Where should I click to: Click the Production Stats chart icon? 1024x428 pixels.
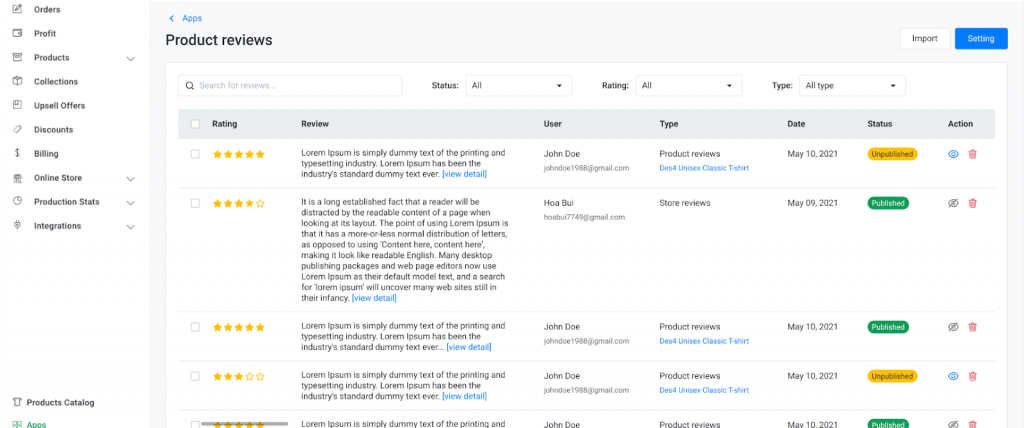tap(18, 201)
